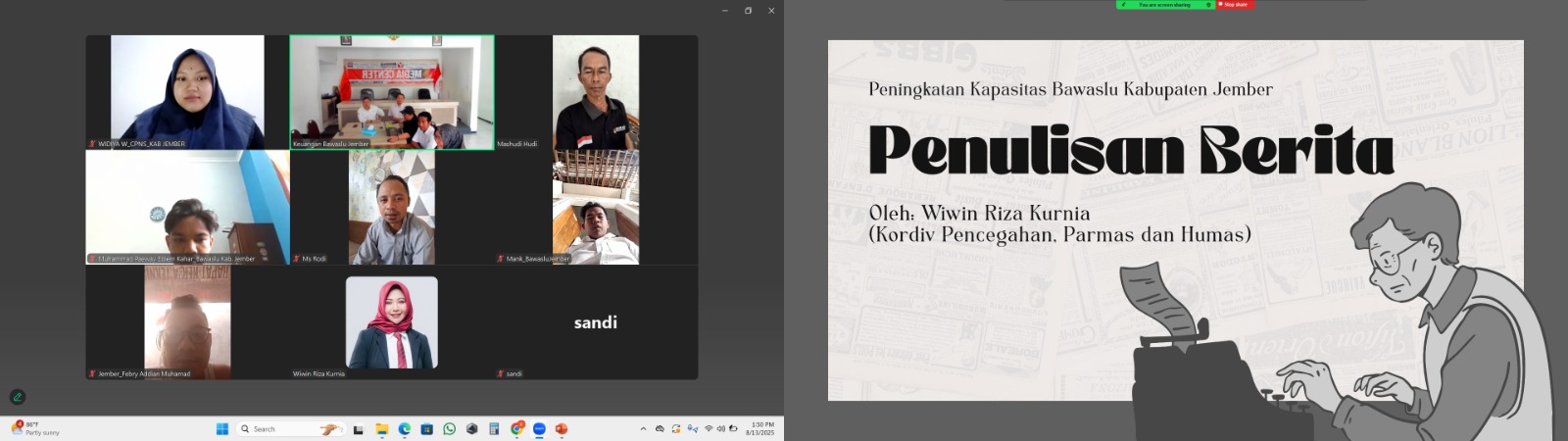The height and width of the screenshot is (441, 1568).
Task: Open Microsoft Store from the taskbar
Action: click(426, 429)
